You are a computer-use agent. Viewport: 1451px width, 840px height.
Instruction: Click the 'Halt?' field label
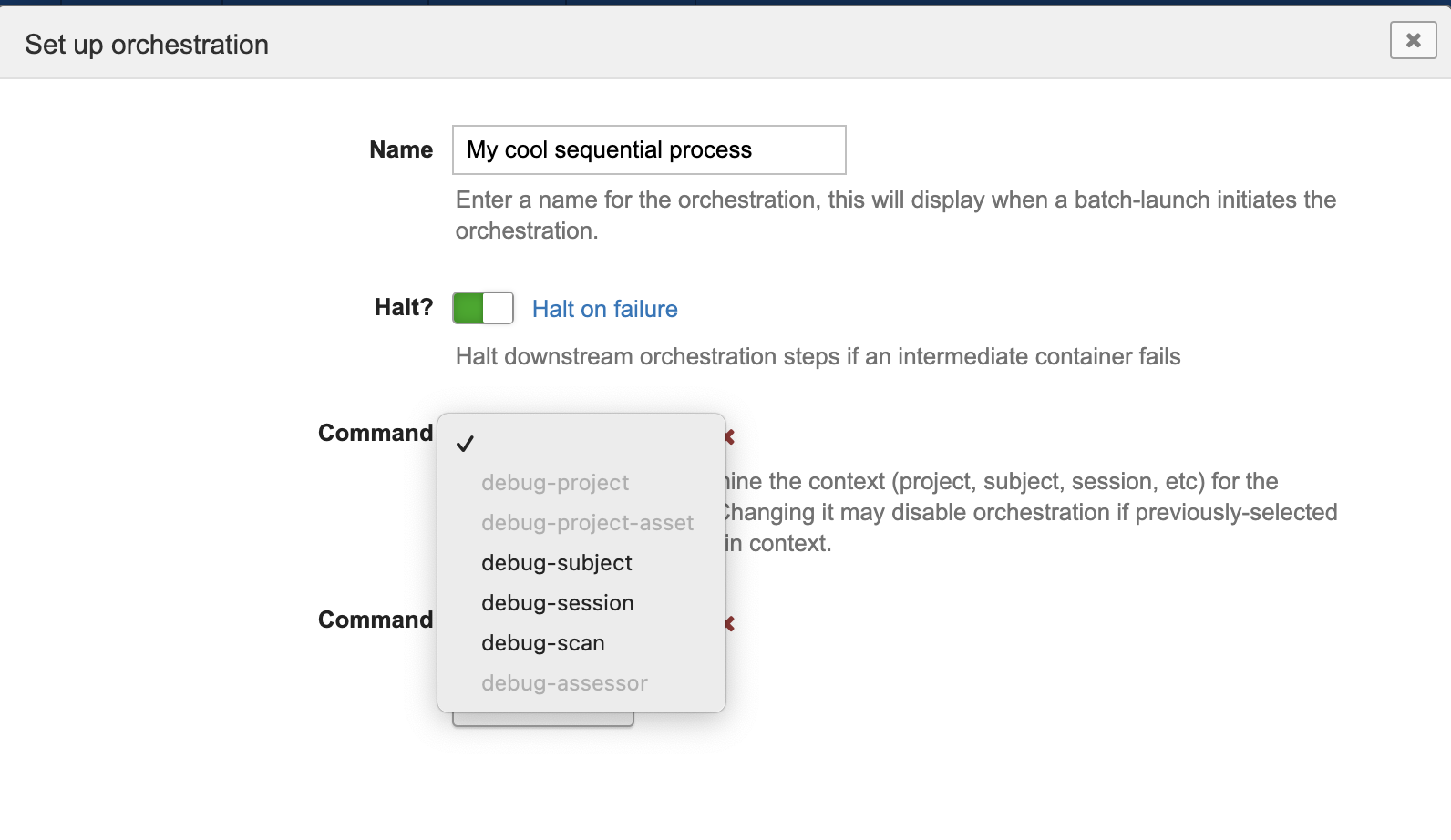[403, 307]
